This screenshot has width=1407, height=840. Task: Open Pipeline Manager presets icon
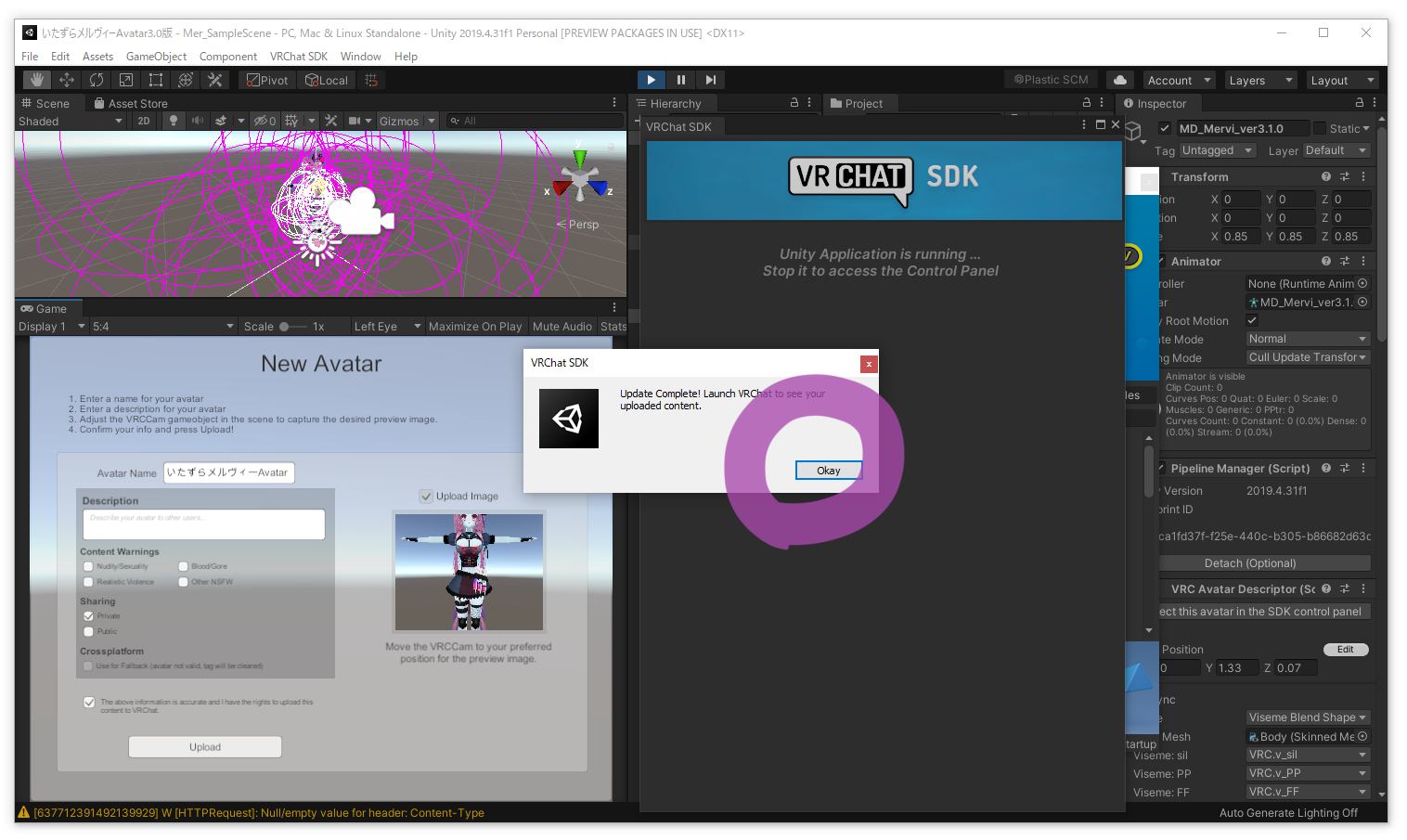click(x=1345, y=468)
